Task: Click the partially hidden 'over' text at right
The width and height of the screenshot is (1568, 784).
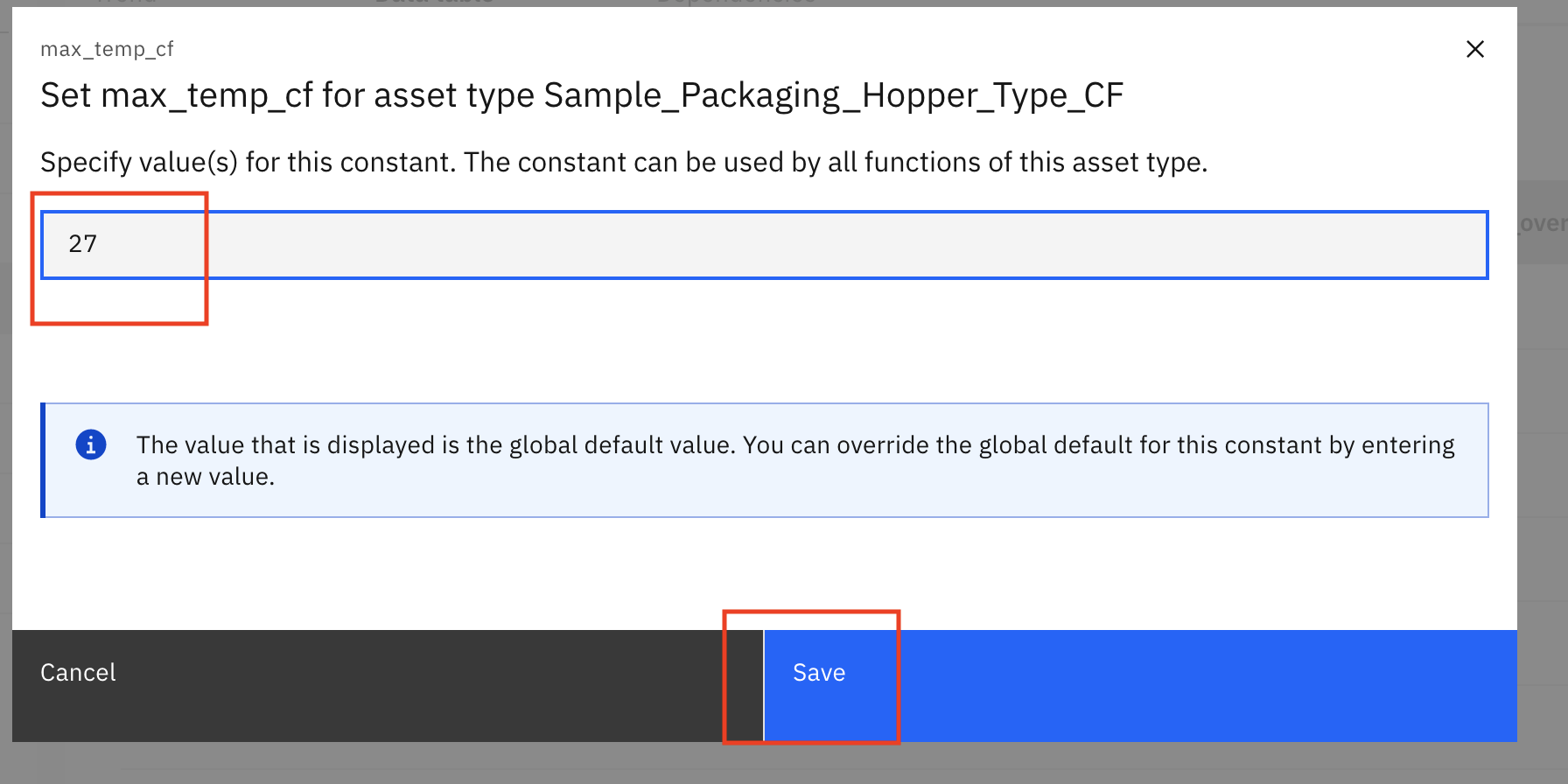Action: (x=1543, y=223)
